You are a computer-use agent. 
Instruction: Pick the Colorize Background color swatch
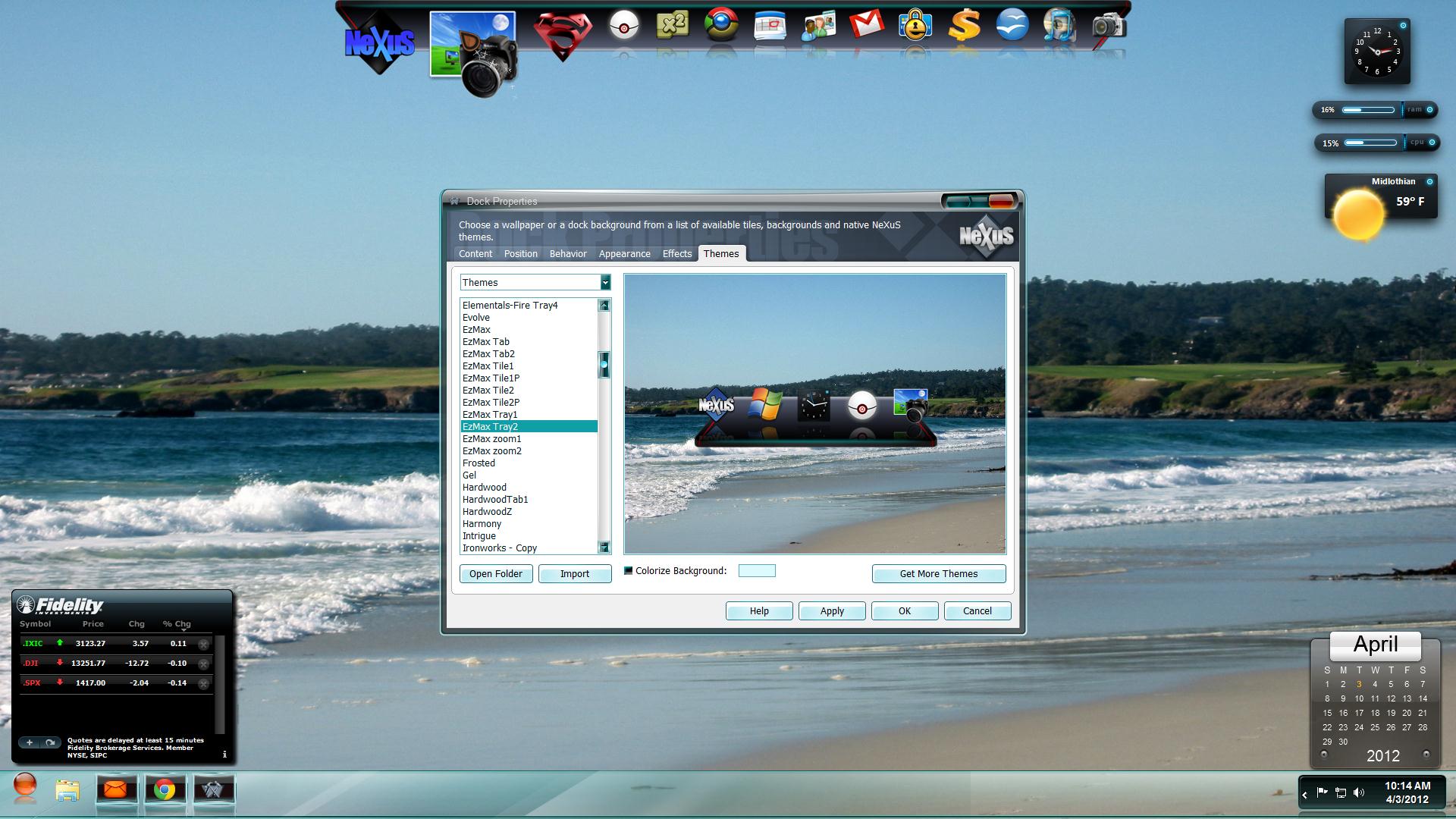[x=756, y=571]
